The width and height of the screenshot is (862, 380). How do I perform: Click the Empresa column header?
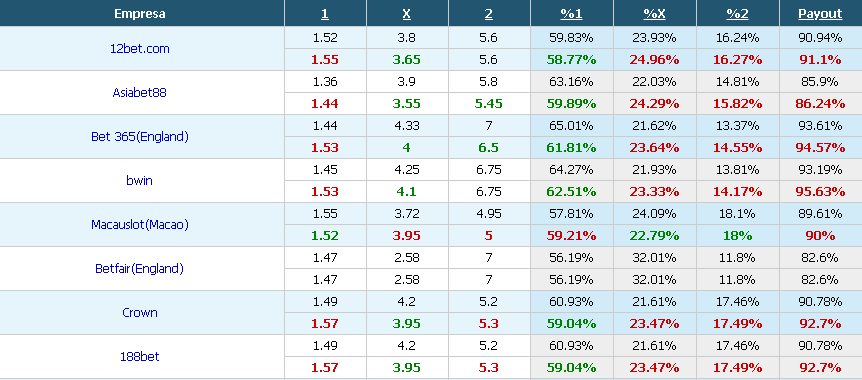(x=140, y=14)
